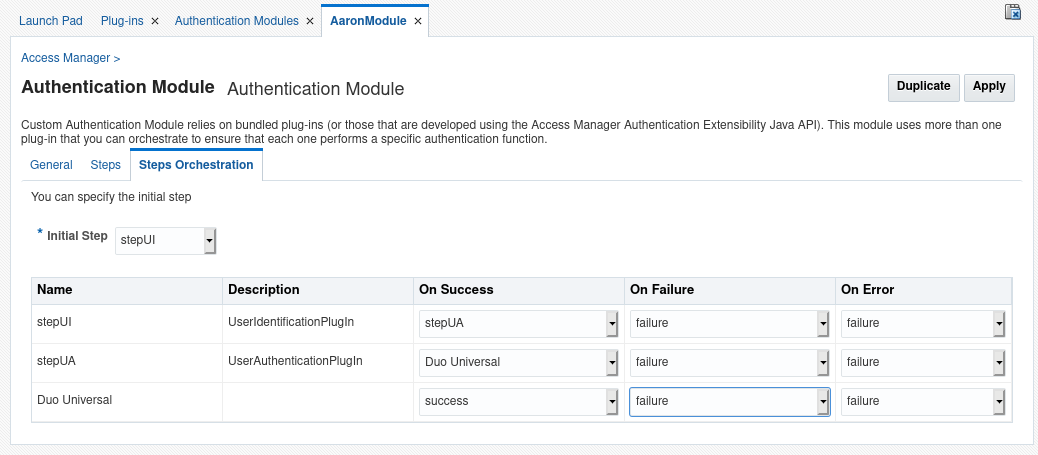Click the Apply button
This screenshot has height=455, width=1038.
pos(989,87)
